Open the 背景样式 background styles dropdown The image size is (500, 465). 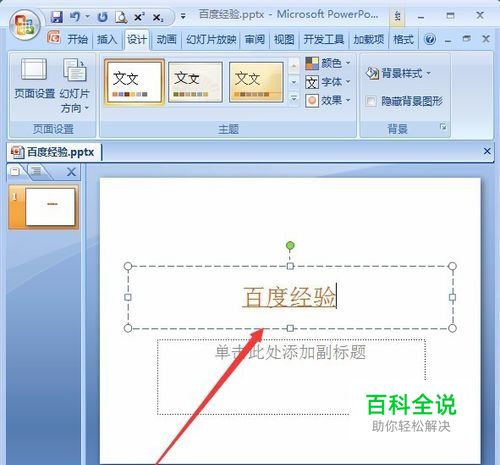(x=398, y=73)
